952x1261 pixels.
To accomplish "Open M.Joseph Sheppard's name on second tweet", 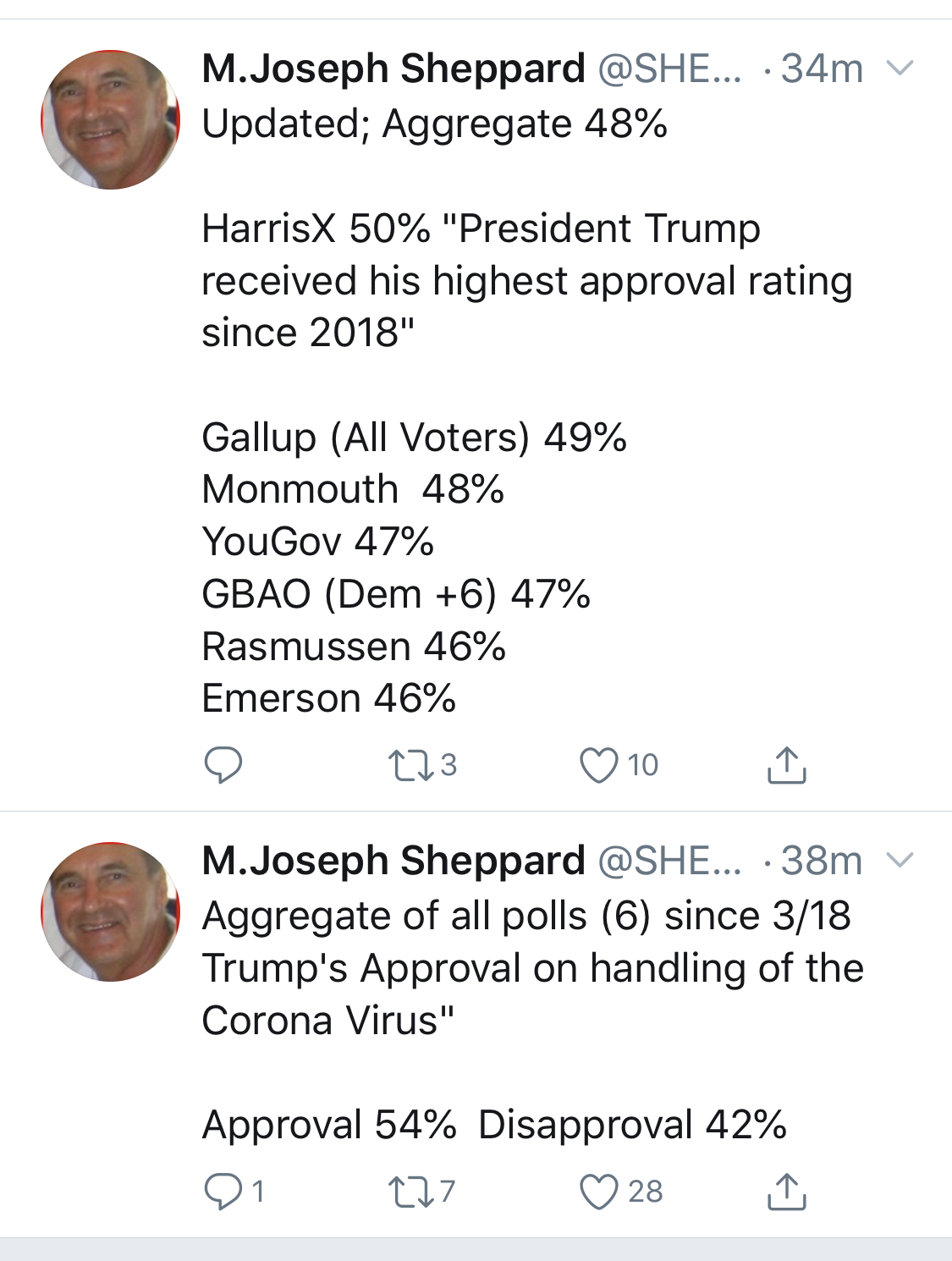I will pos(393,861).
